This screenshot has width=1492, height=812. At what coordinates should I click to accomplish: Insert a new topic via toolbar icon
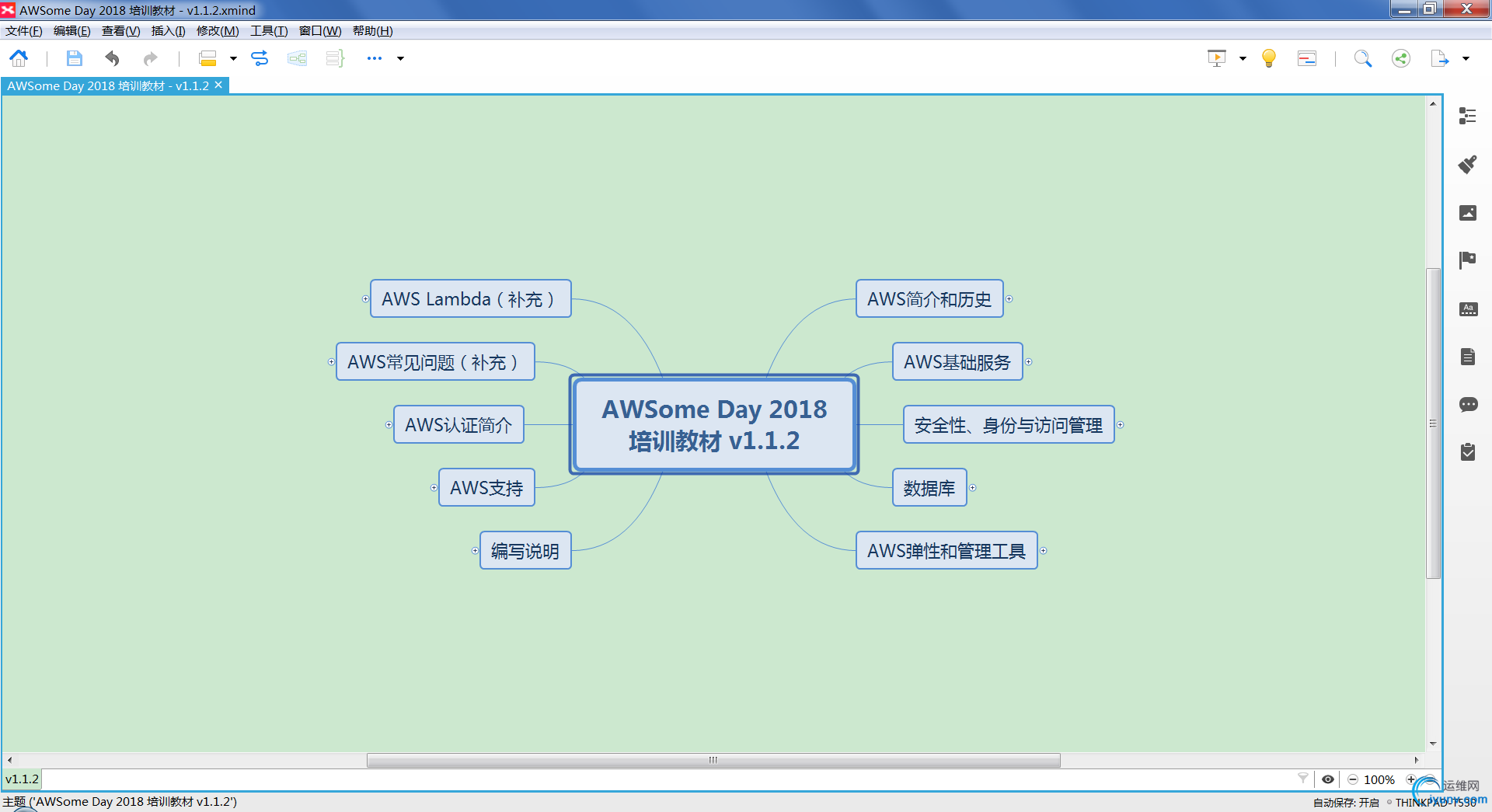point(207,58)
